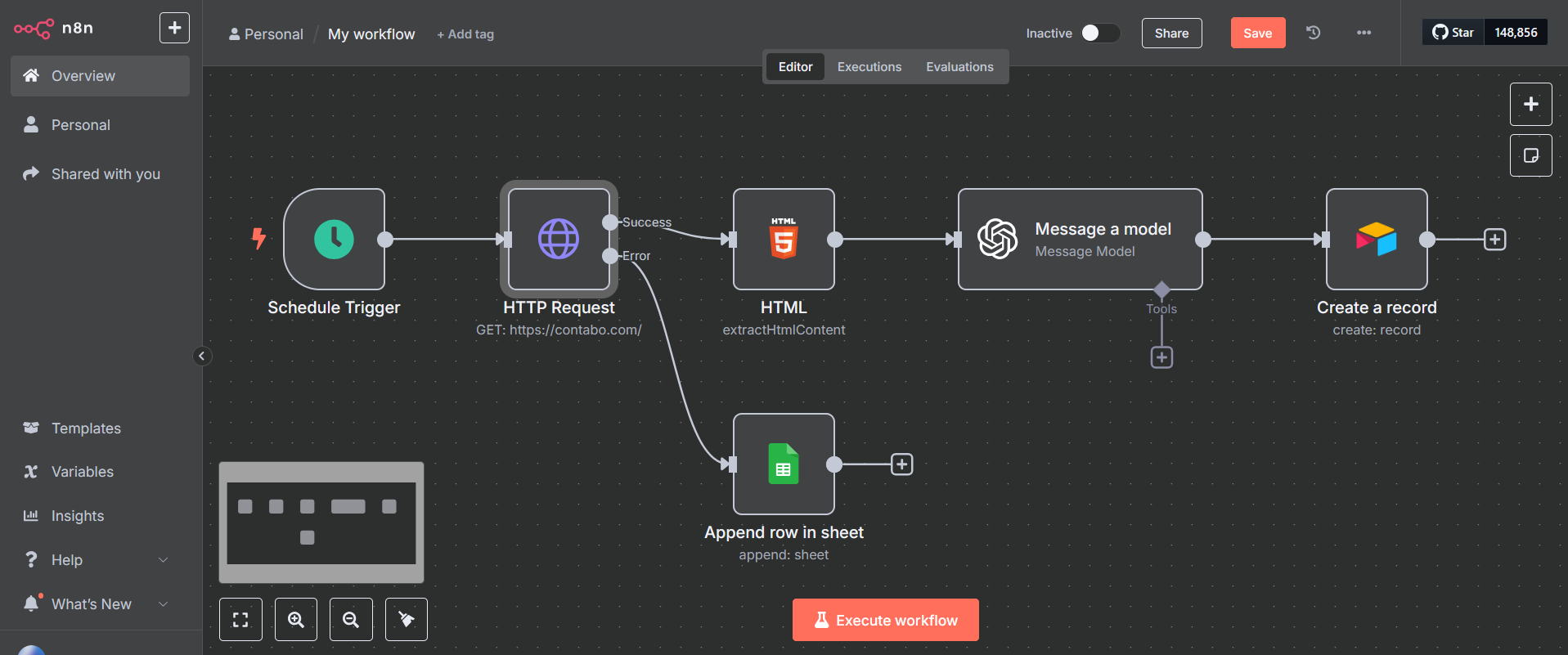This screenshot has height=655, width=1568.
Task: Expand the What's New section
Action: pyautogui.click(x=163, y=604)
